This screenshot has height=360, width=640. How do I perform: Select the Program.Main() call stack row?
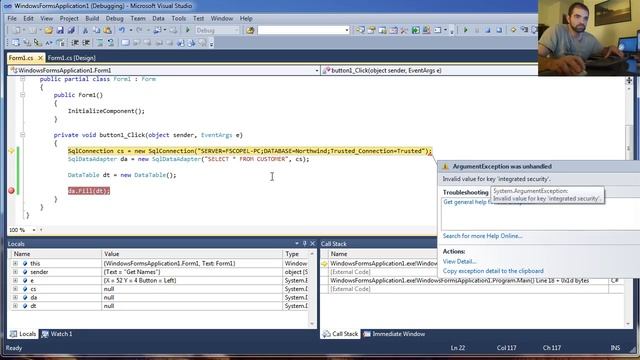click(x=469, y=280)
